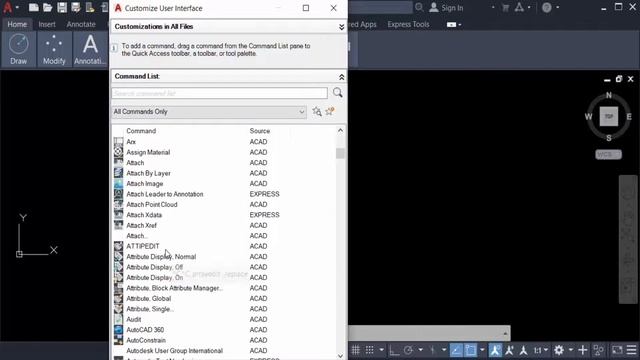Click the Assign Material command icon
The image size is (640, 360).
click(118, 152)
